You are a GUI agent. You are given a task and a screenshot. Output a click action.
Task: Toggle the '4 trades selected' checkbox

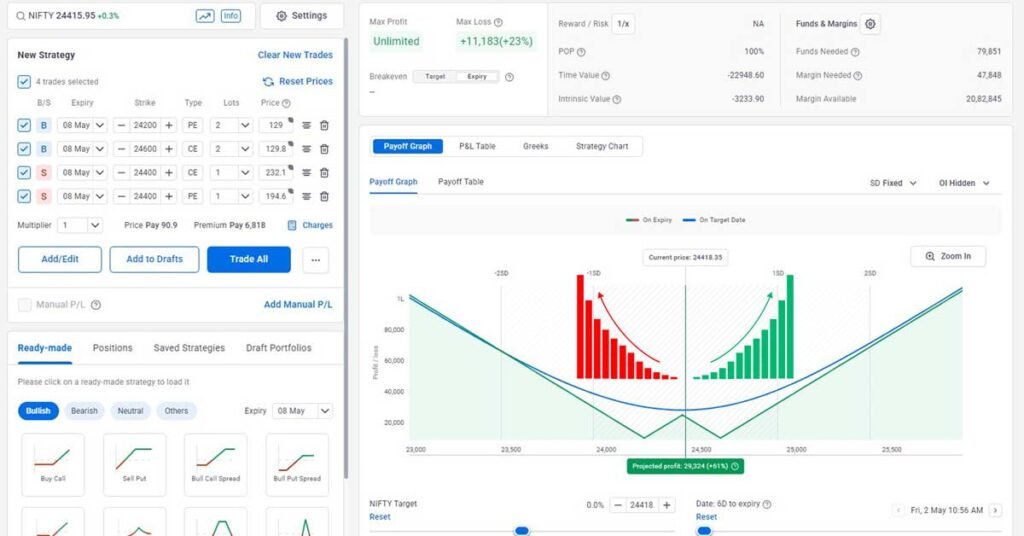(24, 82)
